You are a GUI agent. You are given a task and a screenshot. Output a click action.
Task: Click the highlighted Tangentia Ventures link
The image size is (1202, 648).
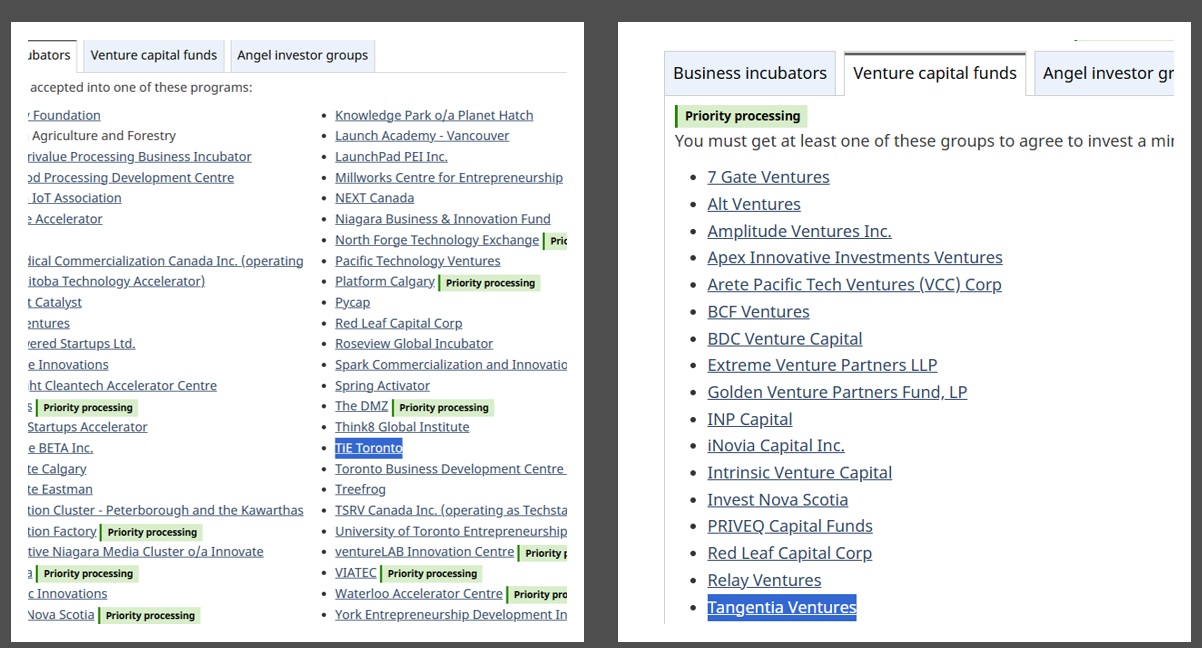point(781,607)
